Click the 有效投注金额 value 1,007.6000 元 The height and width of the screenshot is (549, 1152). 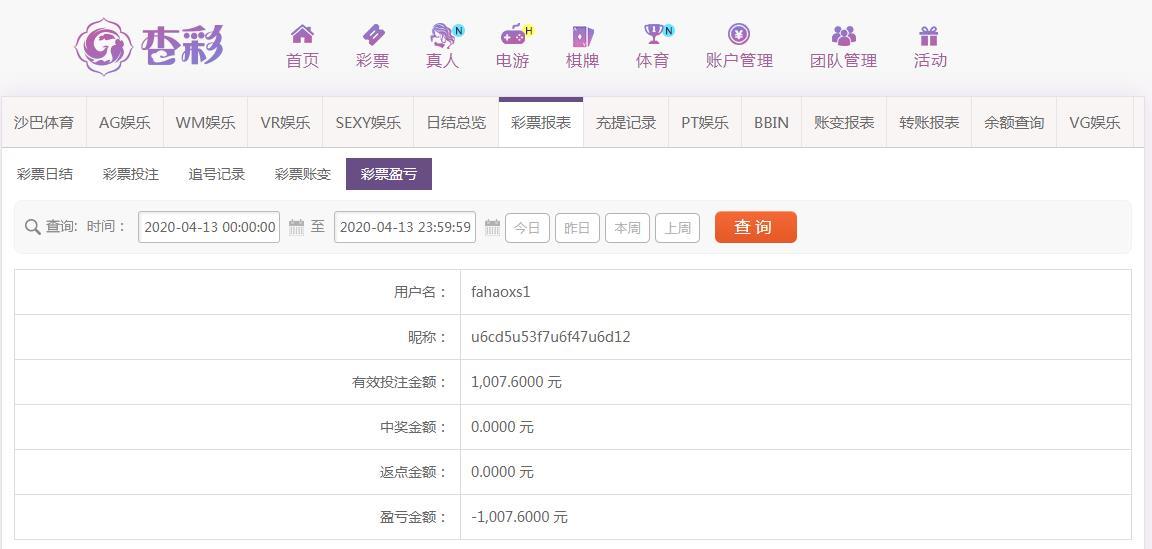pyautogui.click(x=516, y=382)
